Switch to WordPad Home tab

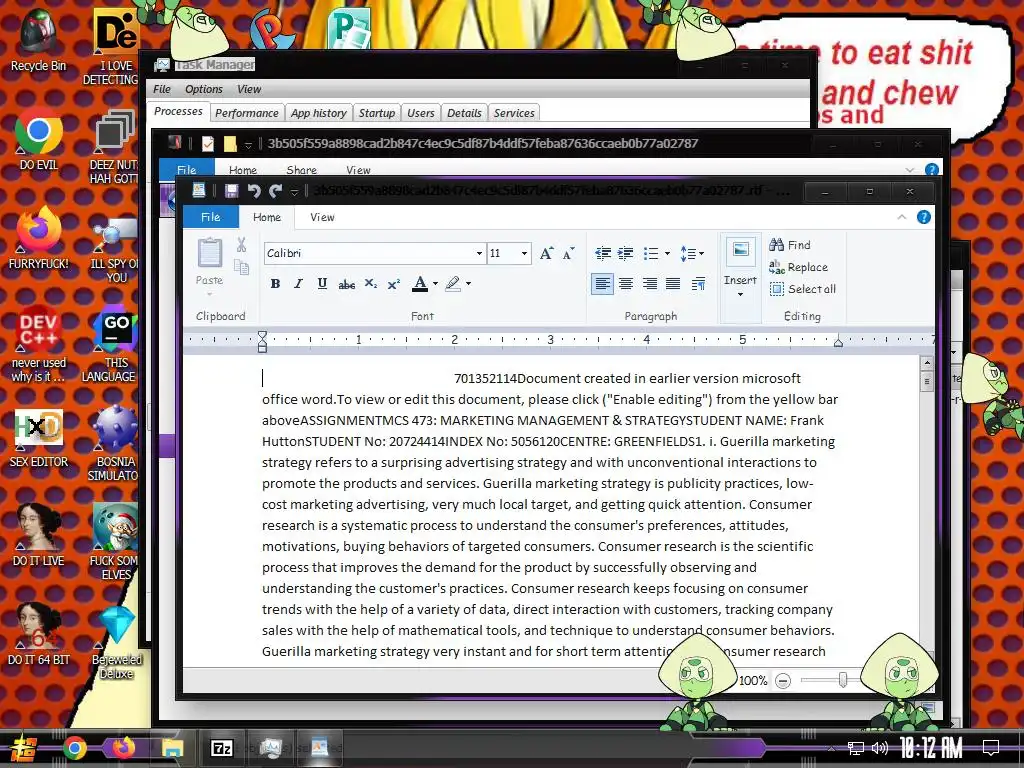pos(266,217)
